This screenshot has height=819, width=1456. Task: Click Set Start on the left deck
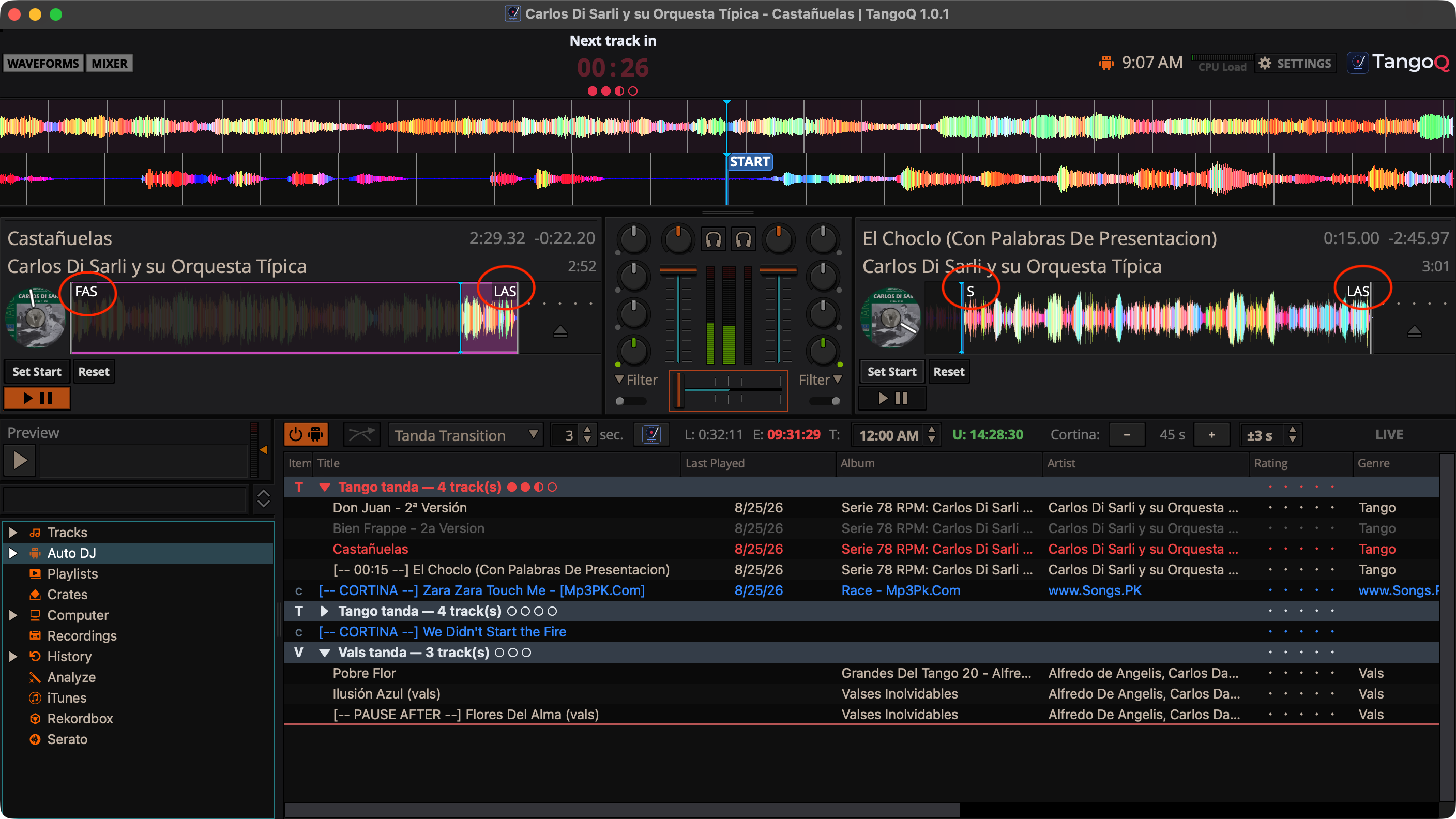[x=37, y=371]
